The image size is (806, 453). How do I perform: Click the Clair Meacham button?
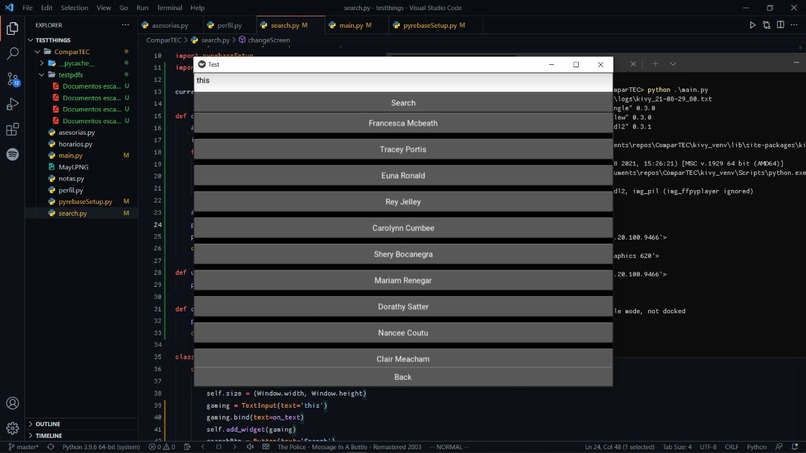403,358
